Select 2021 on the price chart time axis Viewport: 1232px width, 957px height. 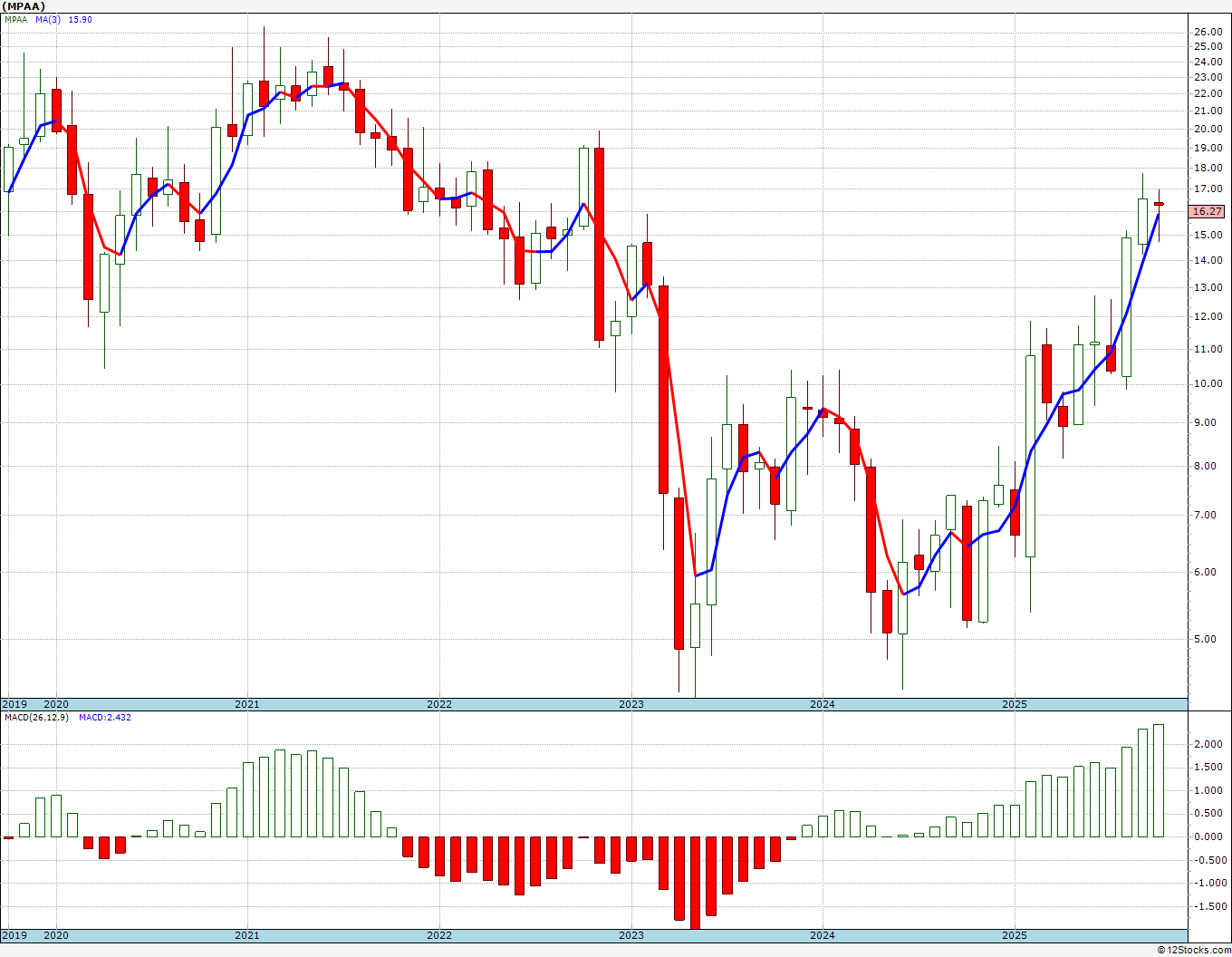247,704
